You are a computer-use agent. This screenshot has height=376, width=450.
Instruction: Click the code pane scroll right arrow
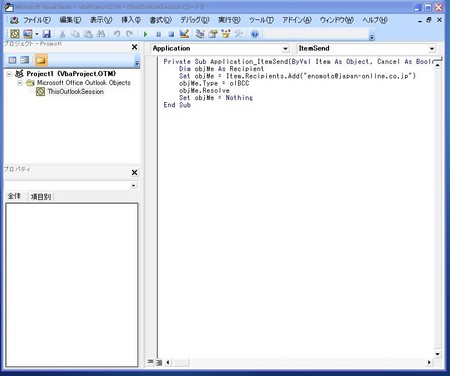429,362
